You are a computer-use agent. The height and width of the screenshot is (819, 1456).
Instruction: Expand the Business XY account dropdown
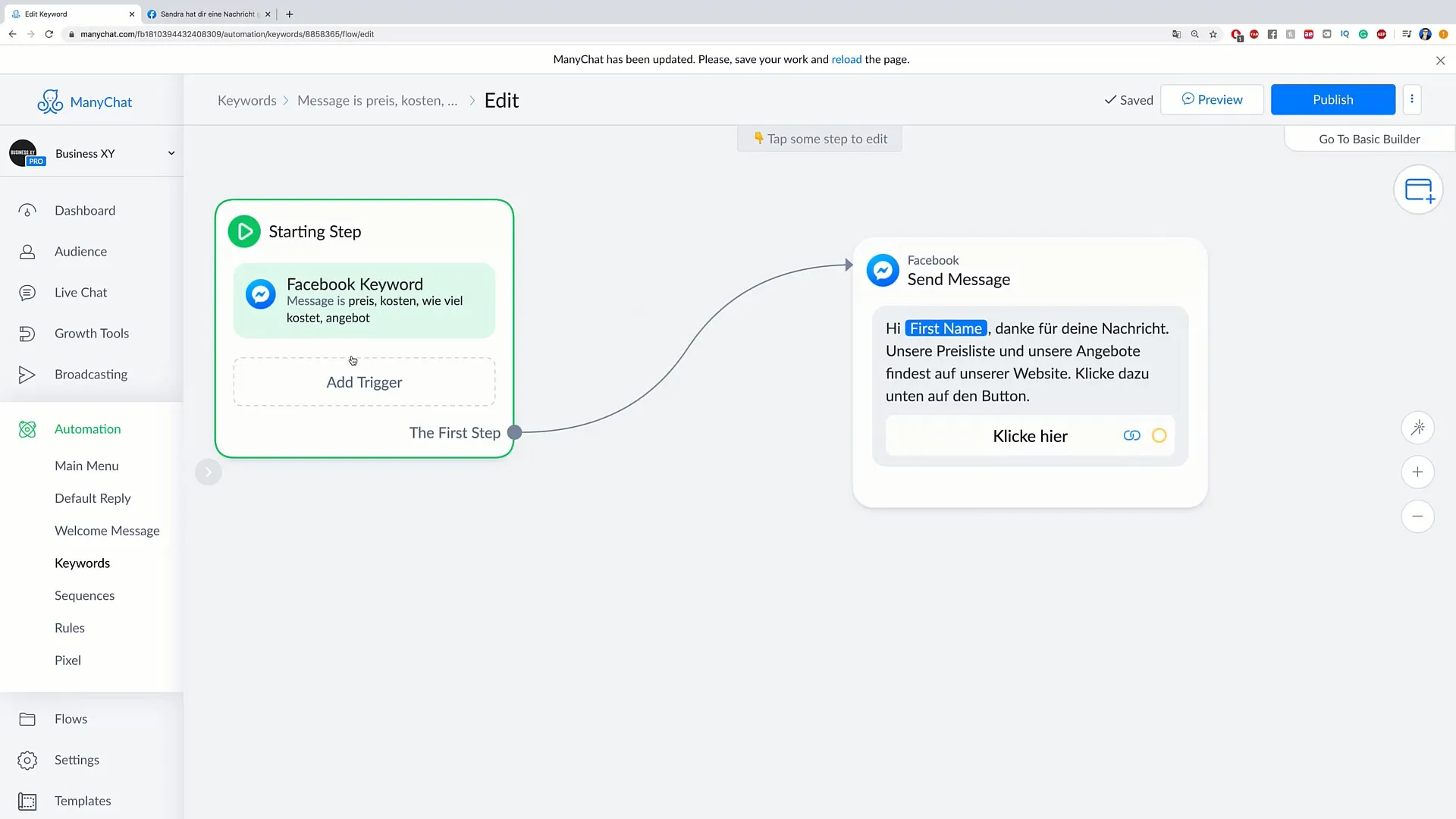coord(171,153)
